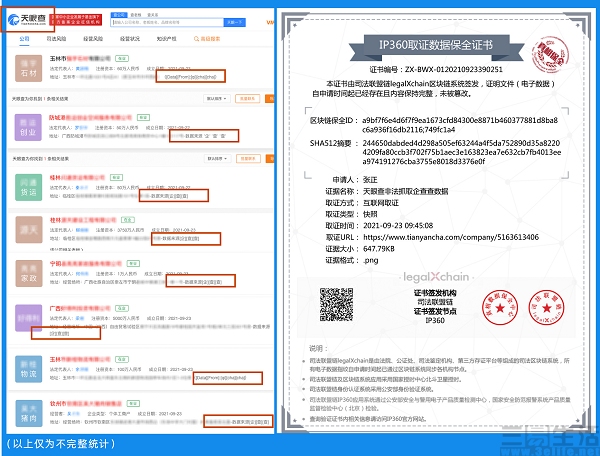Open the 默认排序 dropdown above the 防城港 result
Image resolution: width=600 pixels, height=456 pixels.
(217, 99)
